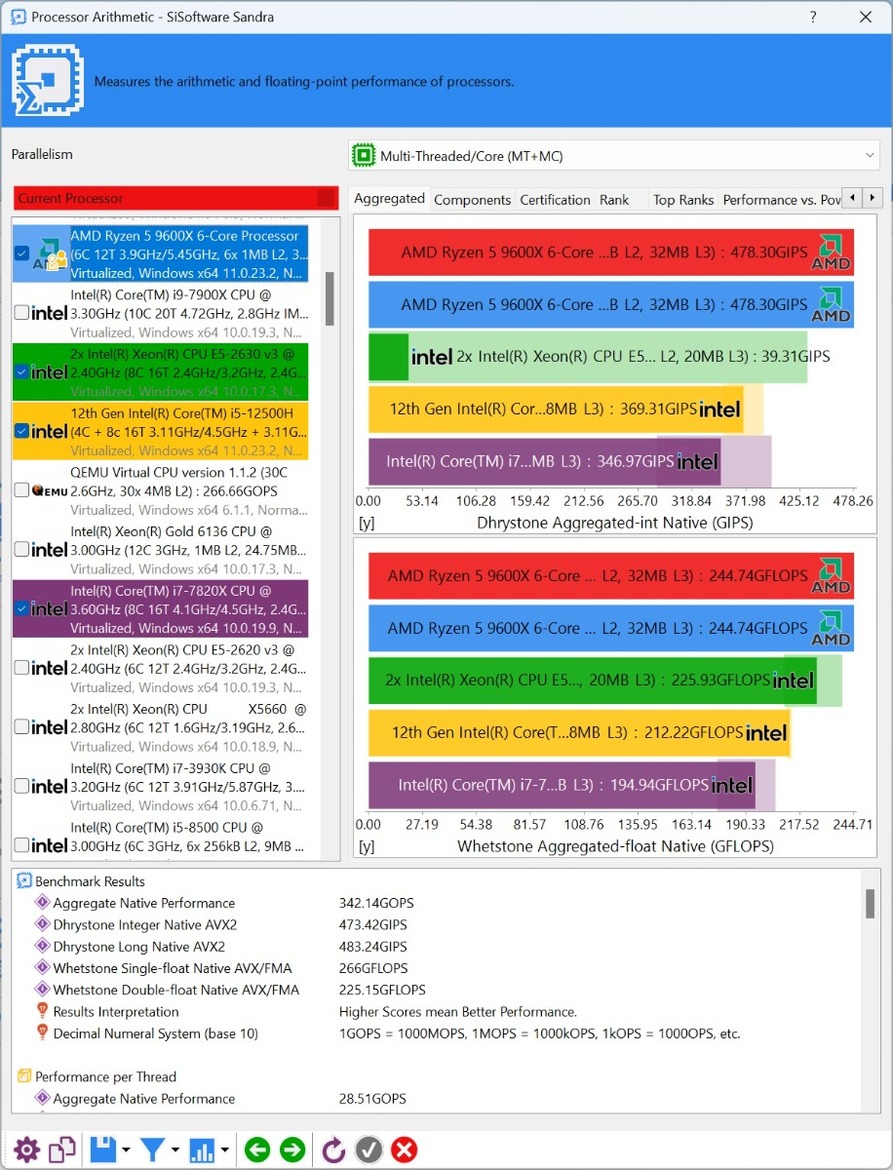The width and height of the screenshot is (893, 1170).
Task: Click the diamond icon beside Dhrystone Long Native AVX2
Action: coord(43,946)
